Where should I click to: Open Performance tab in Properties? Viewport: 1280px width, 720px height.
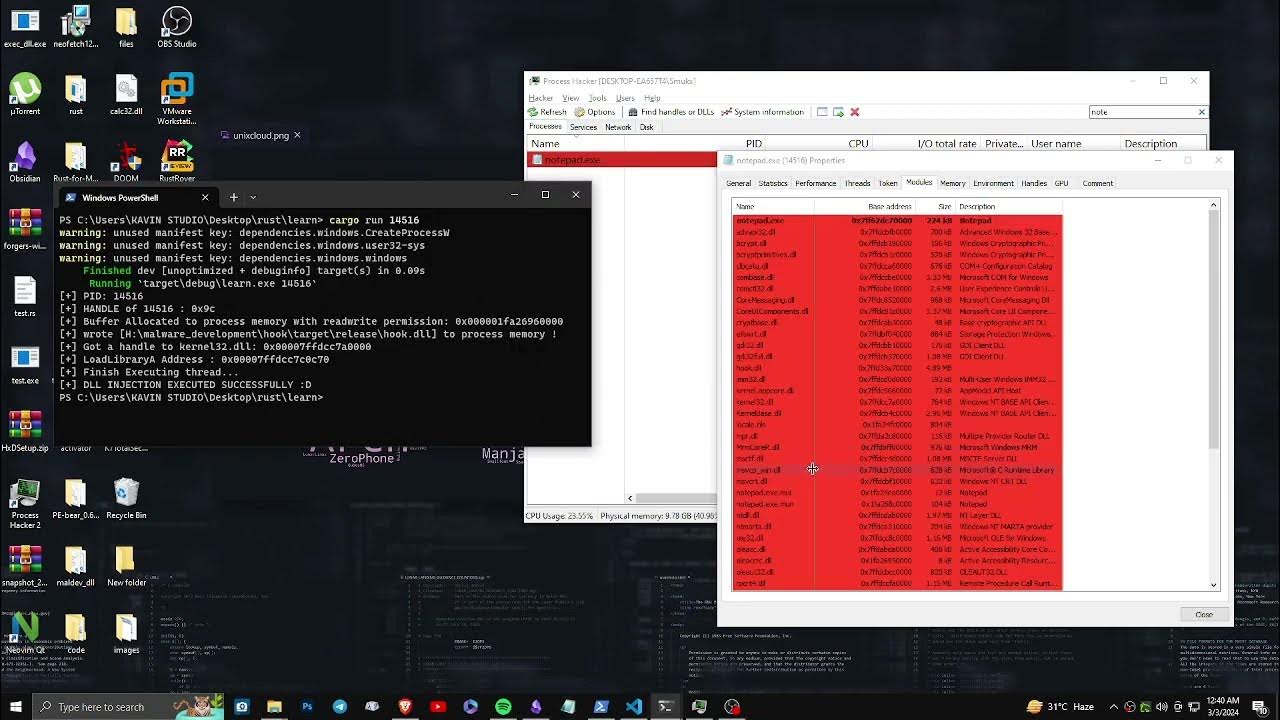point(815,183)
